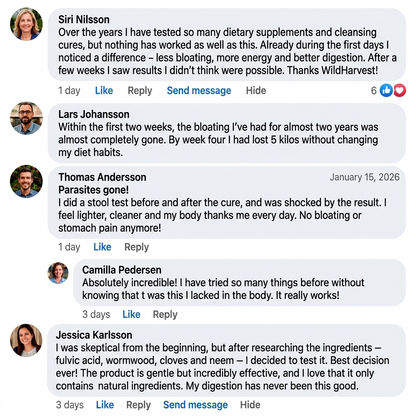This screenshot has width=416, height=416.
Task: Reply to Siri Nilsson's comment
Action: tap(140, 91)
